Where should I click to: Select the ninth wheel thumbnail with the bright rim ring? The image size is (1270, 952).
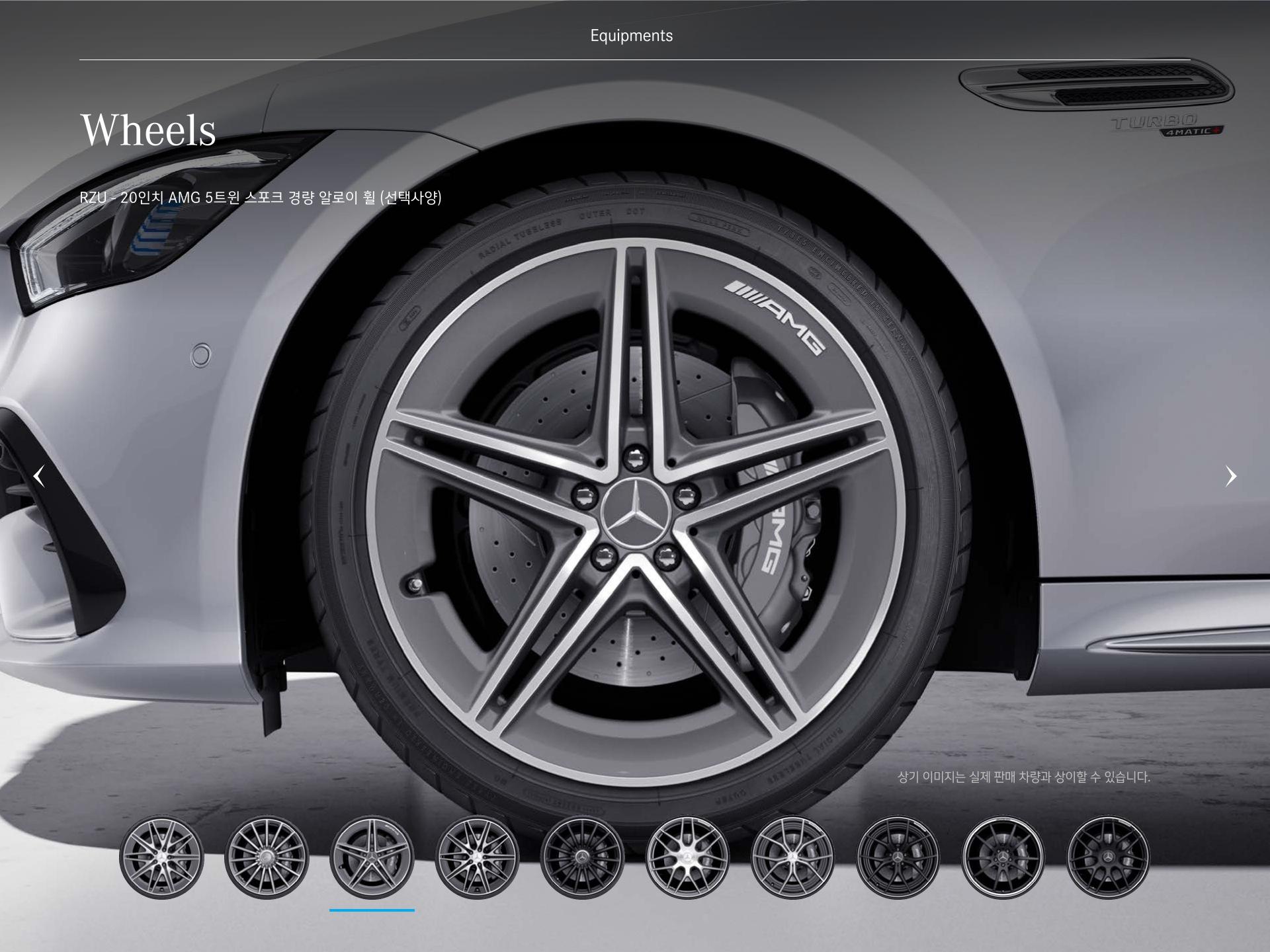(x=1003, y=857)
